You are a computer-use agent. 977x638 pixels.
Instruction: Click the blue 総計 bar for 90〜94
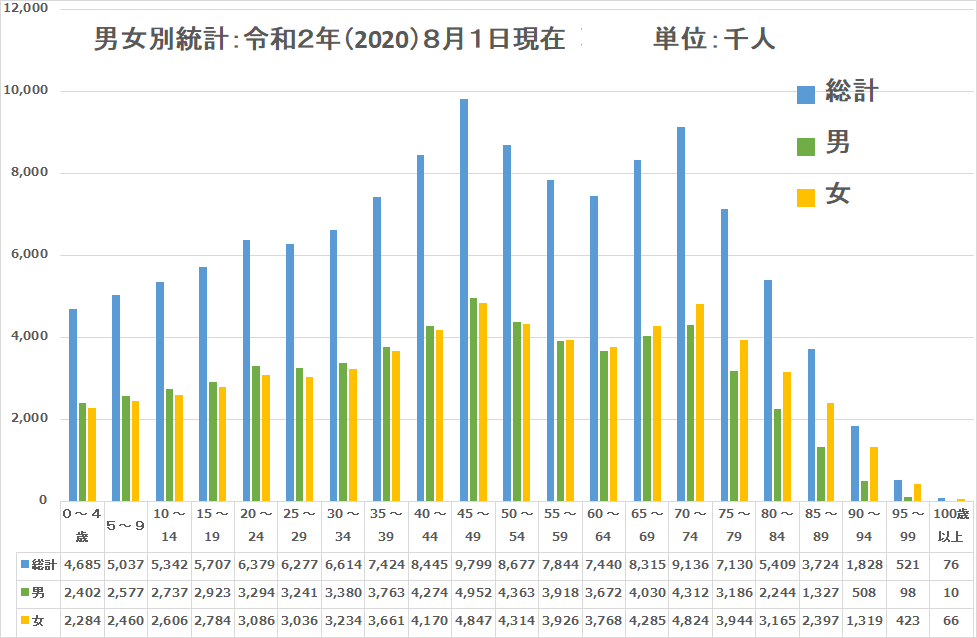[x=855, y=464]
